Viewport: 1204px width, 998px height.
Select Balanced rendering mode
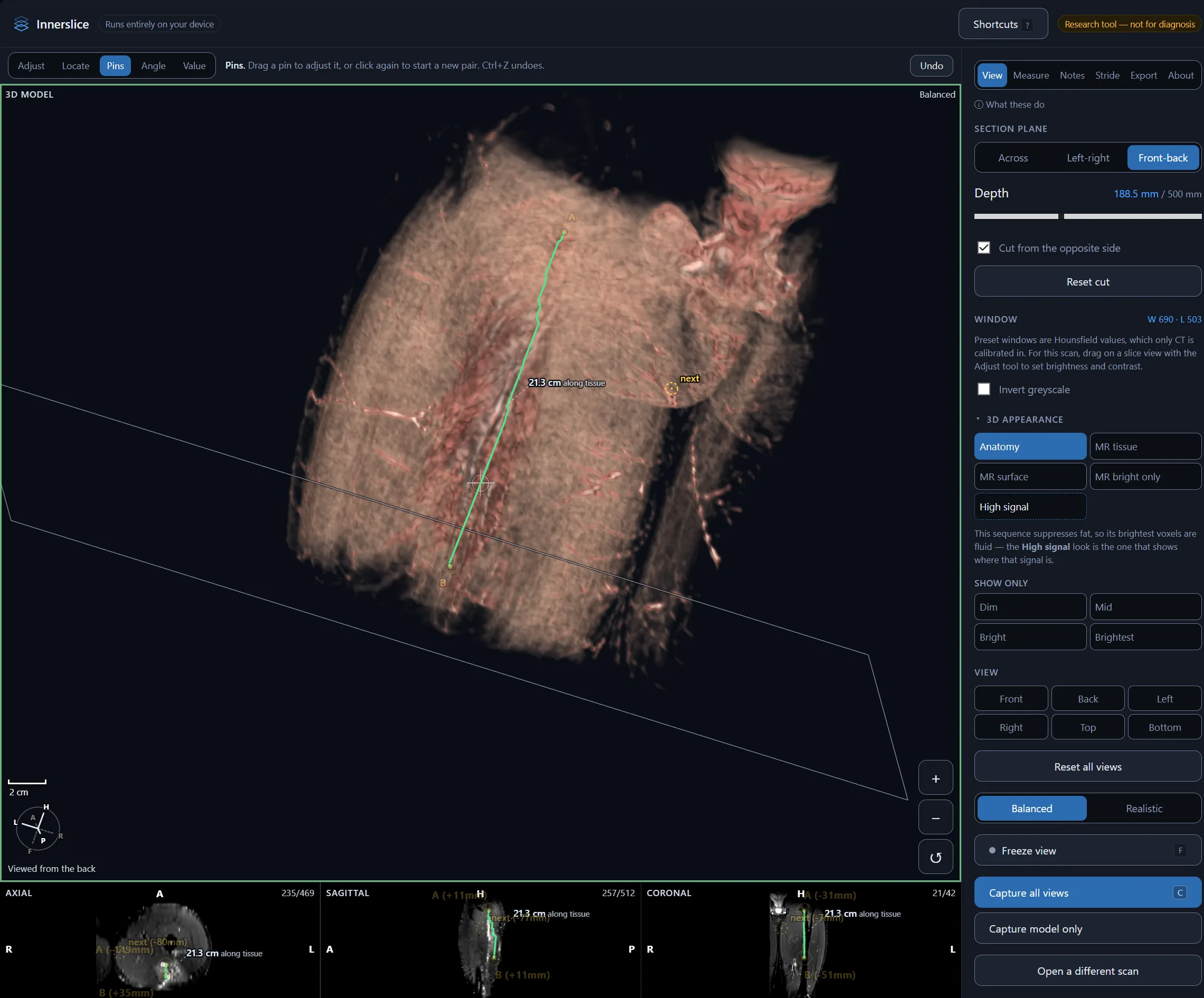pos(1031,808)
